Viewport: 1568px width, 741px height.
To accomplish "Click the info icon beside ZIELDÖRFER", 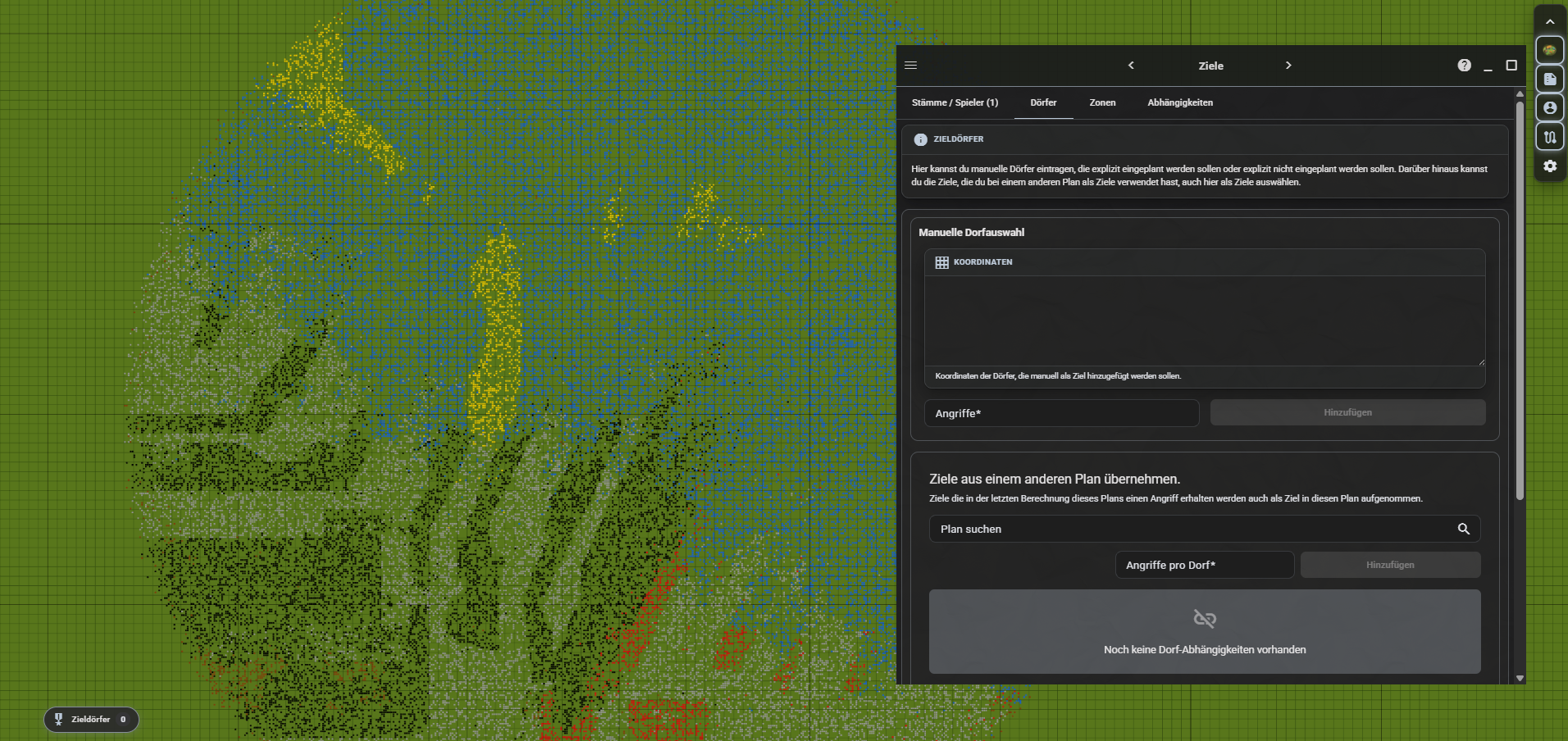I will [921, 139].
